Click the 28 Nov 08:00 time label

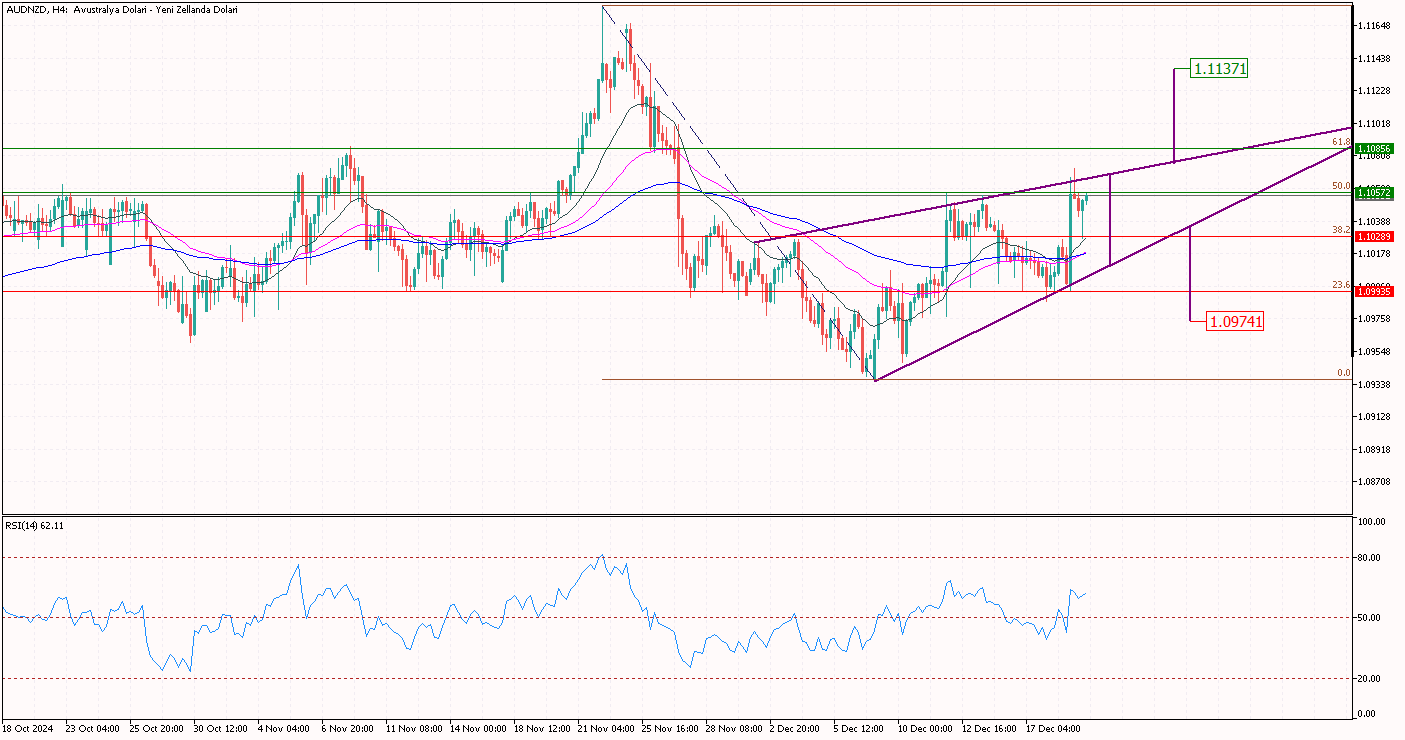734,729
